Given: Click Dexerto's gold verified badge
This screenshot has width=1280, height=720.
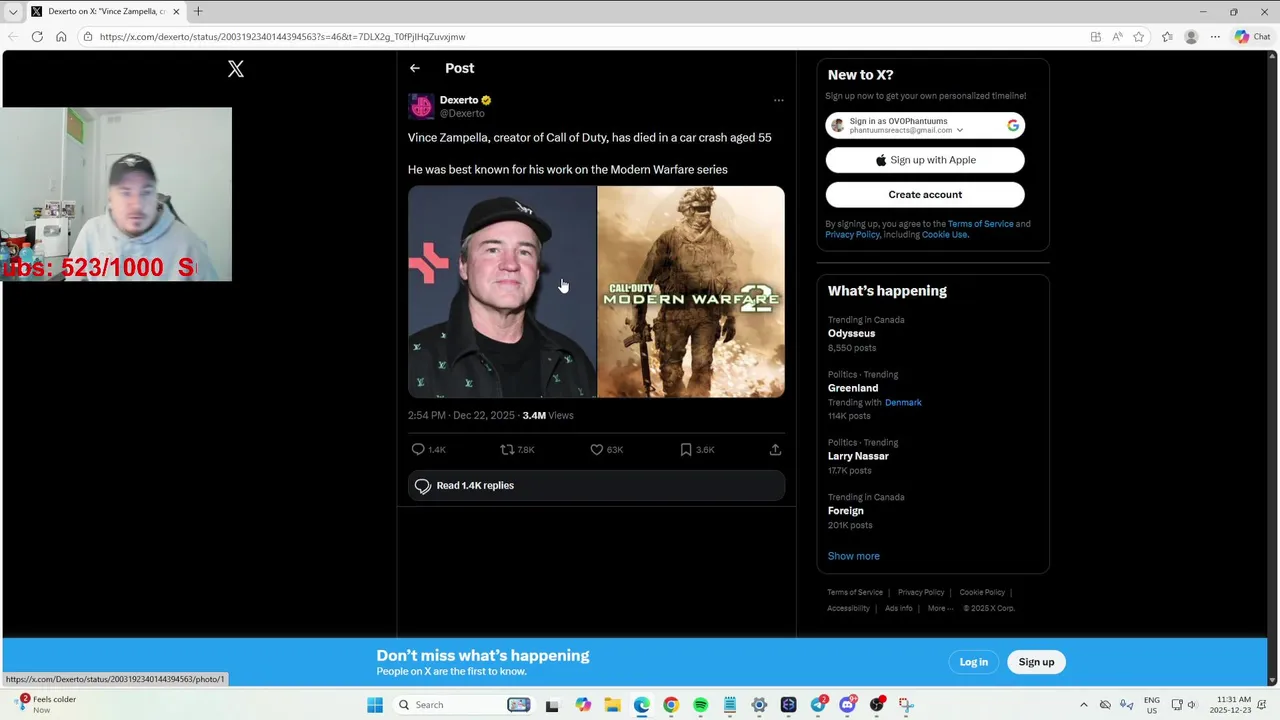Looking at the screenshot, I should click(x=487, y=100).
